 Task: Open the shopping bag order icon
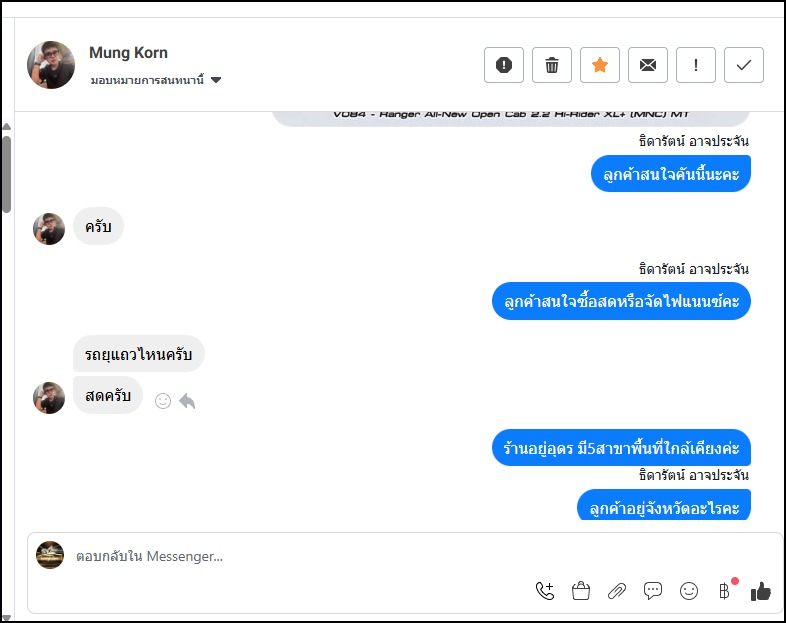(581, 591)
